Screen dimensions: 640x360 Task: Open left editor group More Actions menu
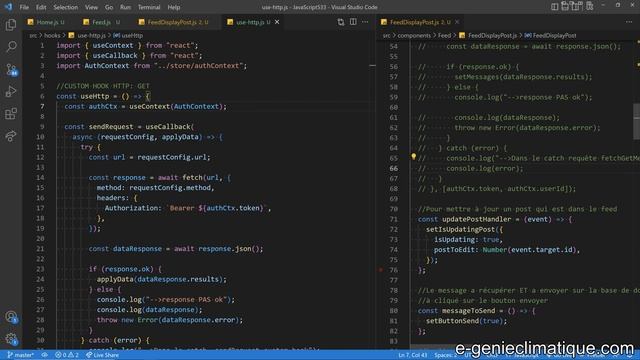[365, 22]
